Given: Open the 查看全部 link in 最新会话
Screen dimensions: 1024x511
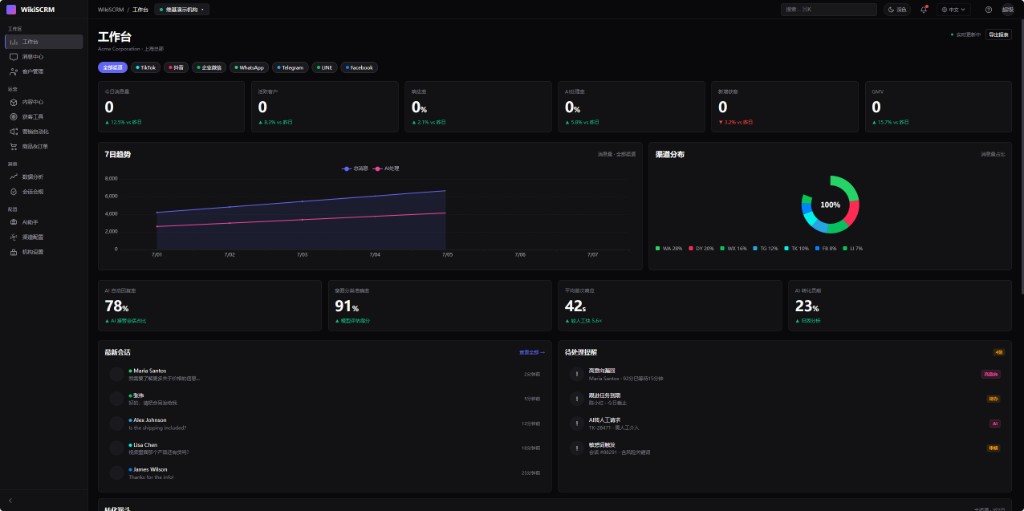Looking at the screenshot, I should click(532, 352).
